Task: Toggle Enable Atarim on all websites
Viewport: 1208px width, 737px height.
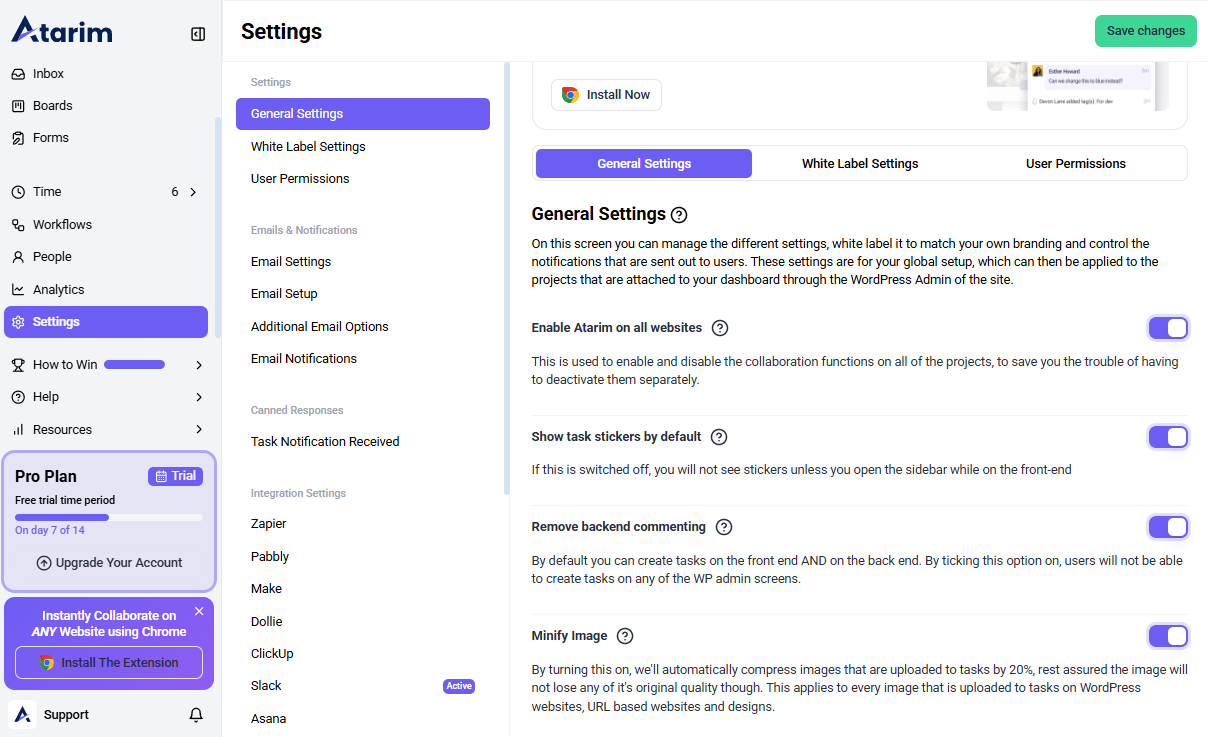Action: (x=1167, y=328)
